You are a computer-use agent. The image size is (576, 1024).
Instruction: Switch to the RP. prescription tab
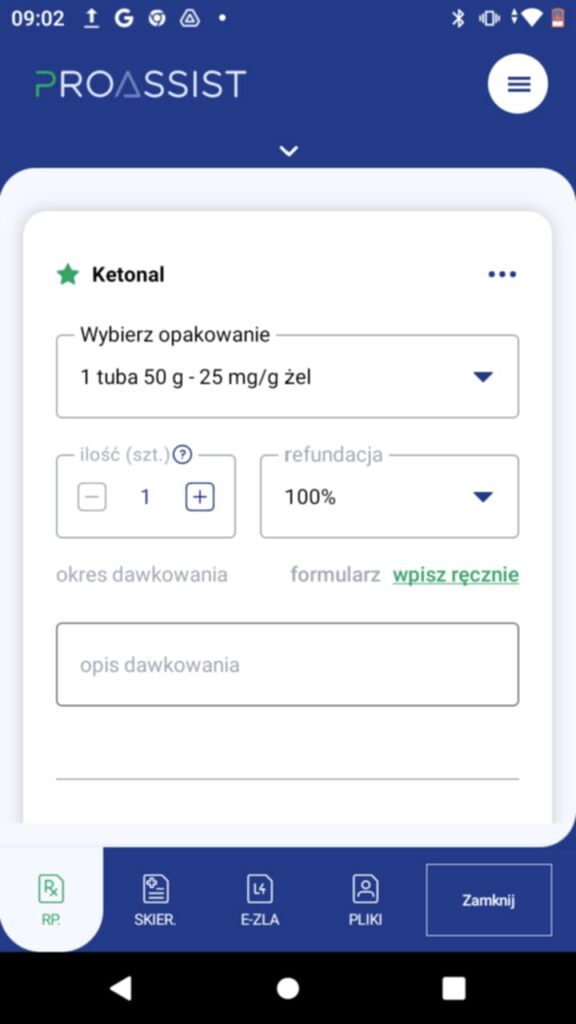point(51,900)
